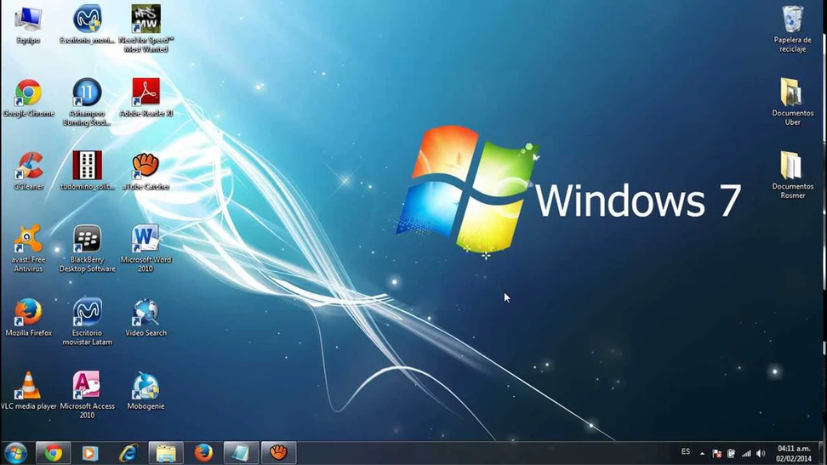Open the Papelera de reciclaje
The height and width of the screenshot is (465, 827).
tap(792, 20)
